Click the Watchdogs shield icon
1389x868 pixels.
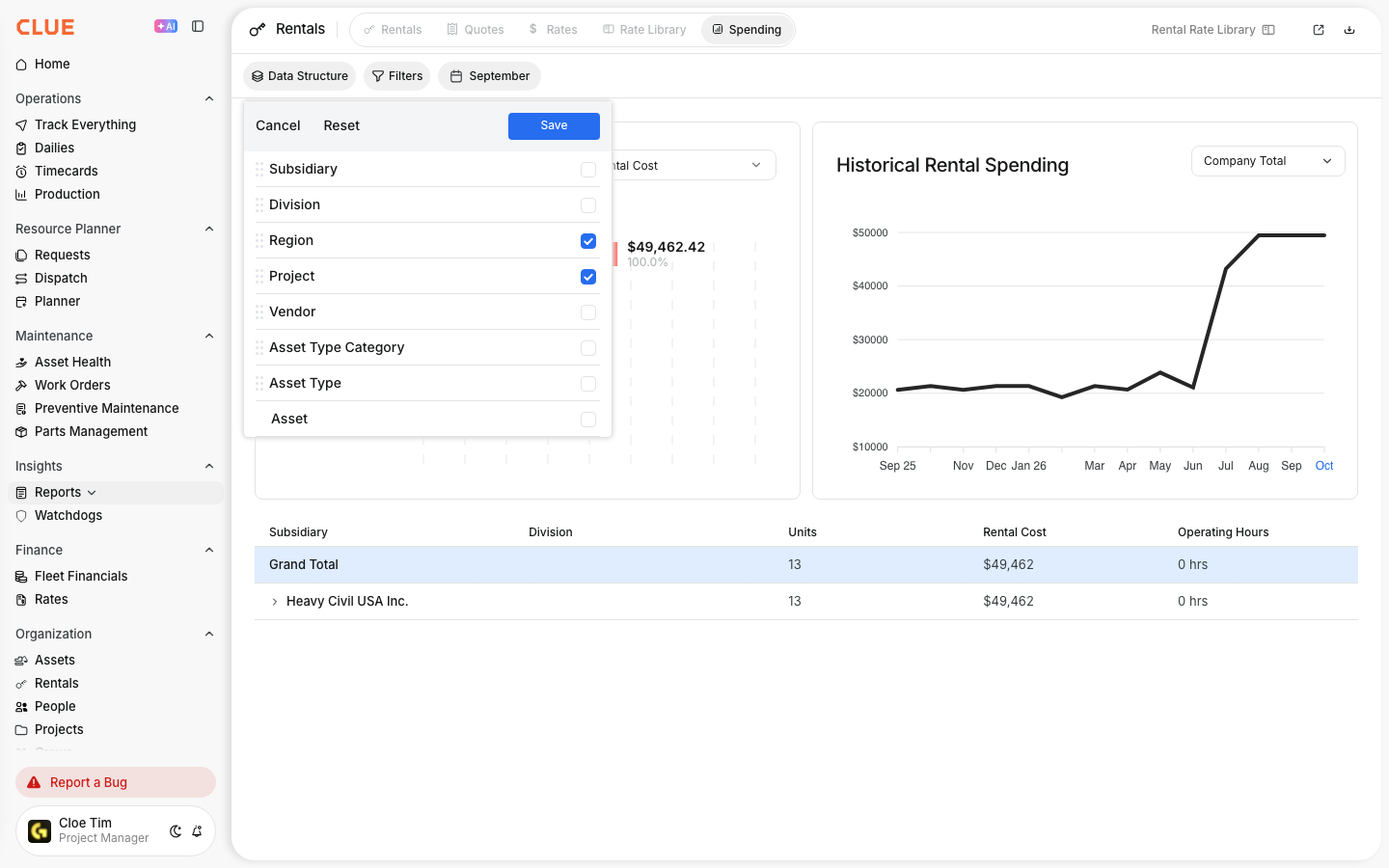pyautogui.click(x=21, y=516)
